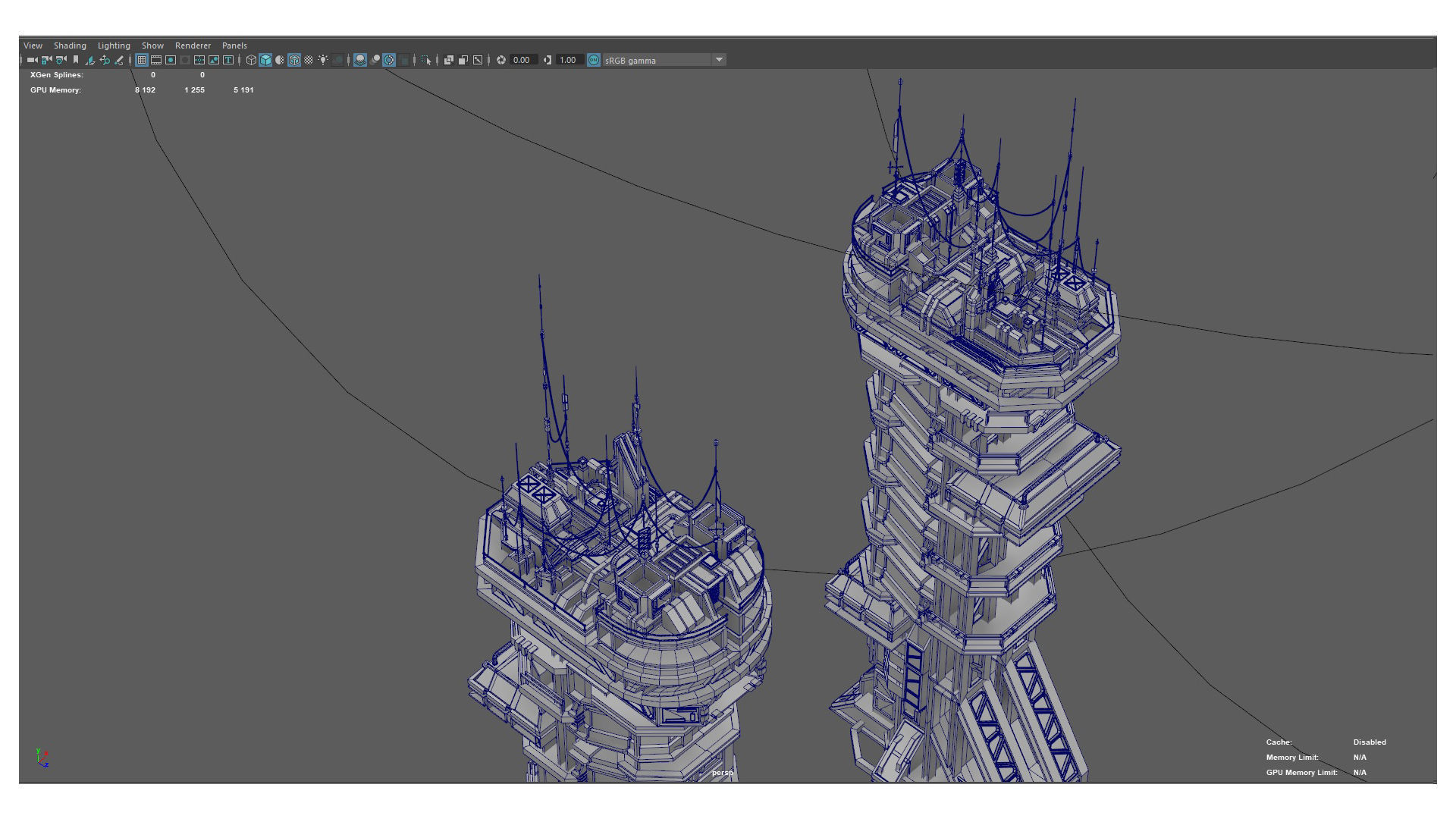Image resolution: width=1456 pixels, height=819 pixels.
Task: Click the 2D Pan/Zoom icon
Action: pos(105,60)
